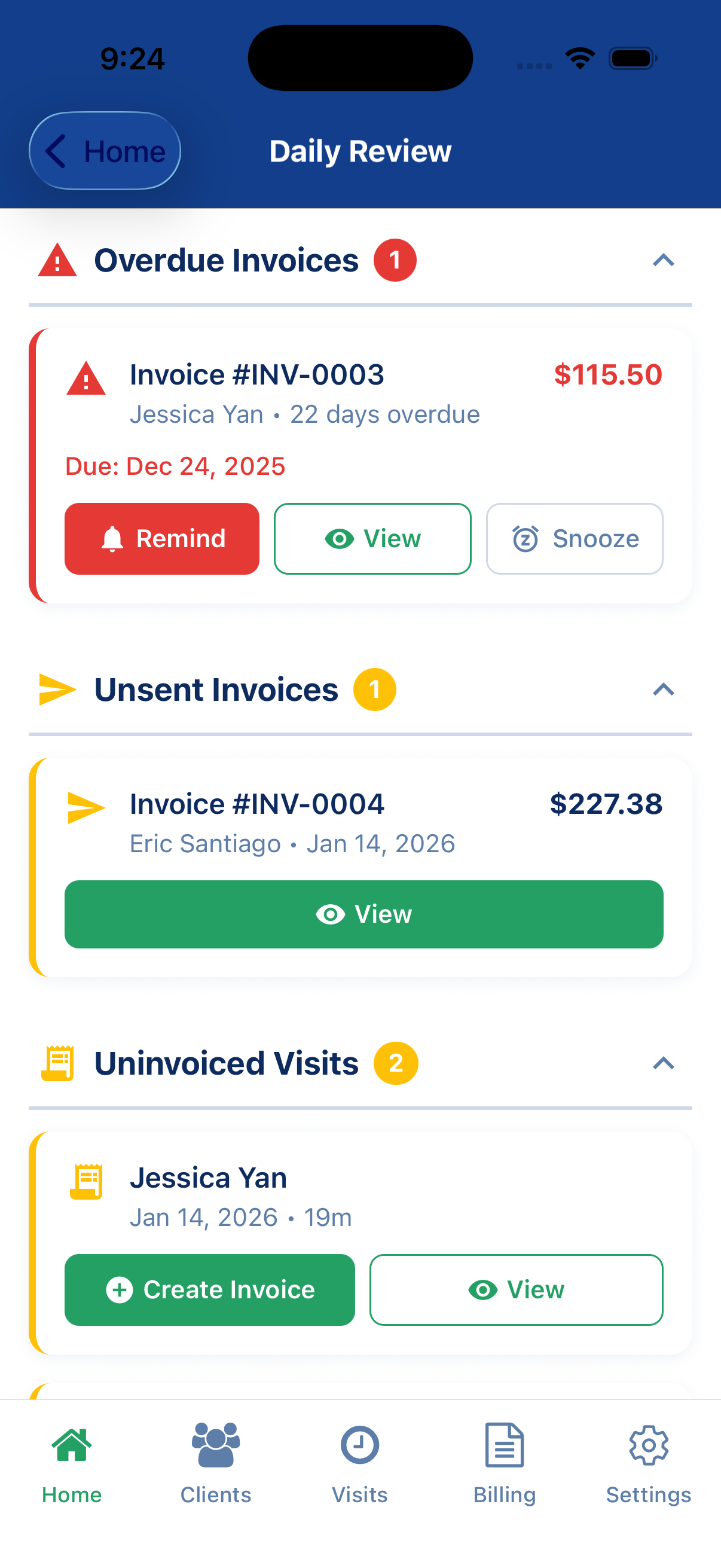
Task: Tap the warning triangle on Invoice #INV-0003
Action: click(85, 379)
